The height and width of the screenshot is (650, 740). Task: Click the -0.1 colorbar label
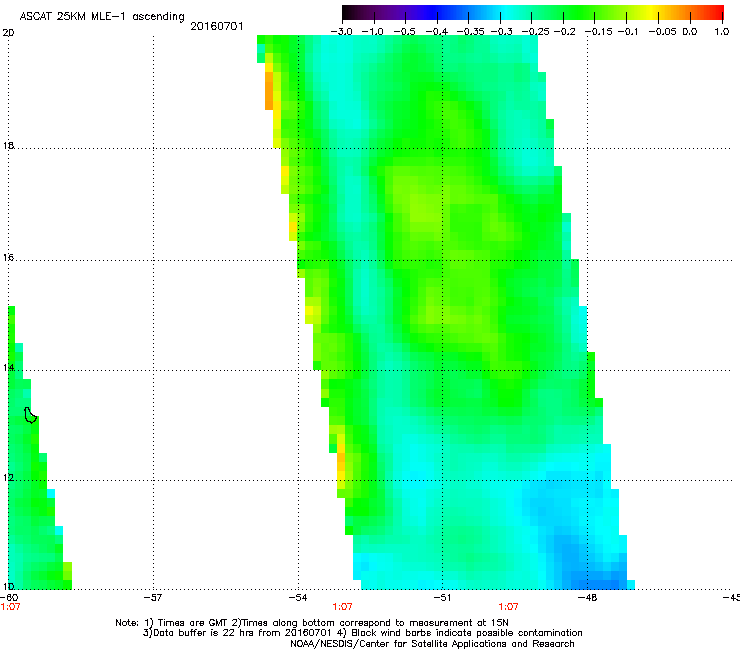[628, 32]
